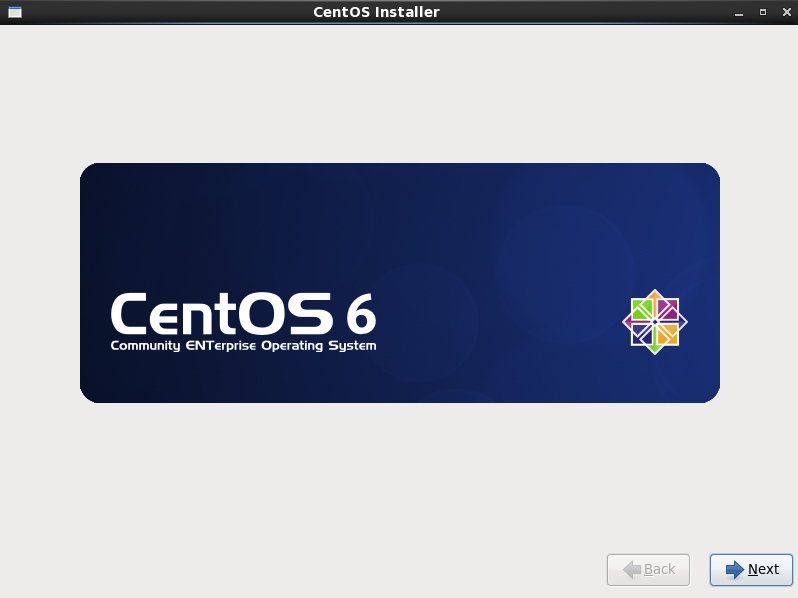Maximize the CentOS Installer window
The height and width of the screenshot is (598, 798).
click(763, 12)
